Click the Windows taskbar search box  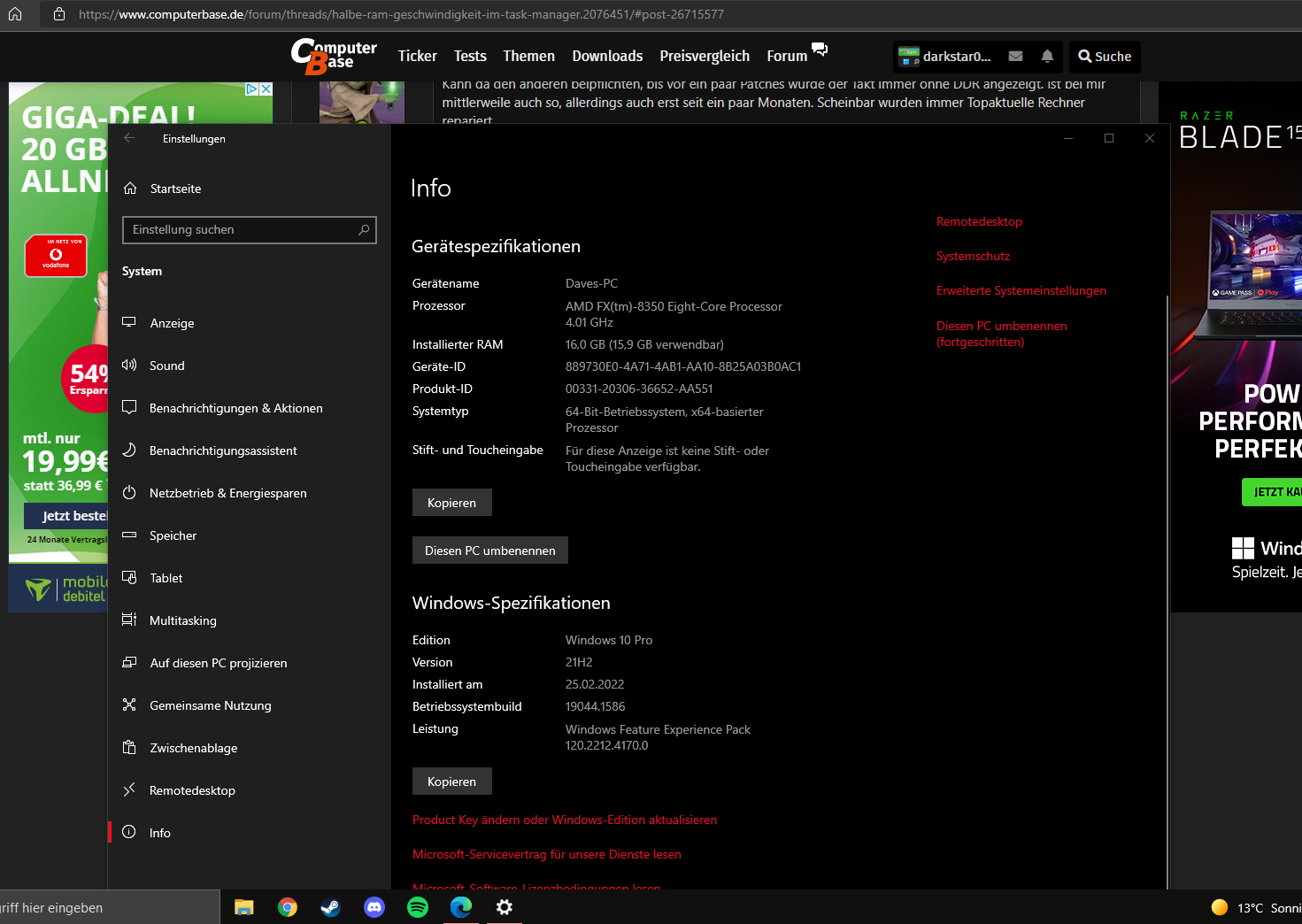[x=110, y=907]
